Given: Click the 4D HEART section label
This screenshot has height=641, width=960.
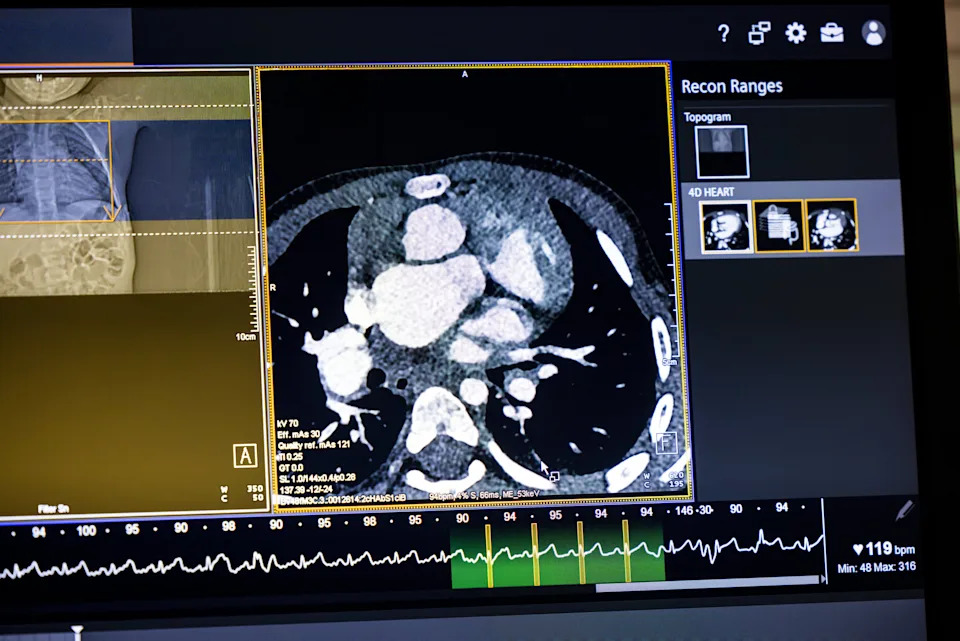Looking at the screenshot, I should coord(711,192).
